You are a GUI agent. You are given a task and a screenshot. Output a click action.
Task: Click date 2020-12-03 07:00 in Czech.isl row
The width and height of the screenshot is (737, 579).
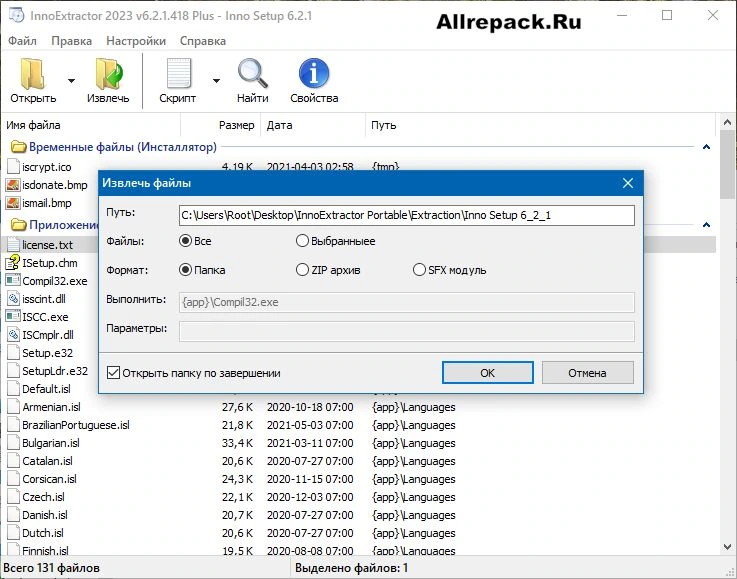click(x=310, y=497)
